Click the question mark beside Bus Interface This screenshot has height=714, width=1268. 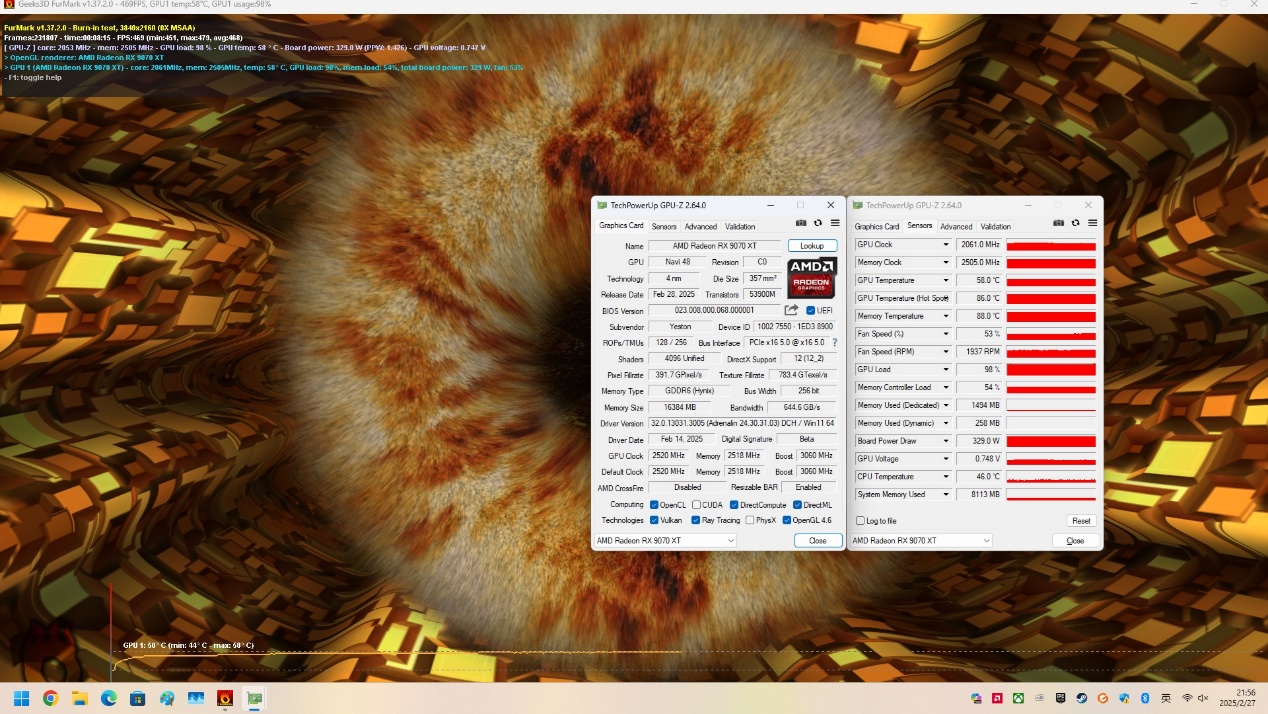834,342
